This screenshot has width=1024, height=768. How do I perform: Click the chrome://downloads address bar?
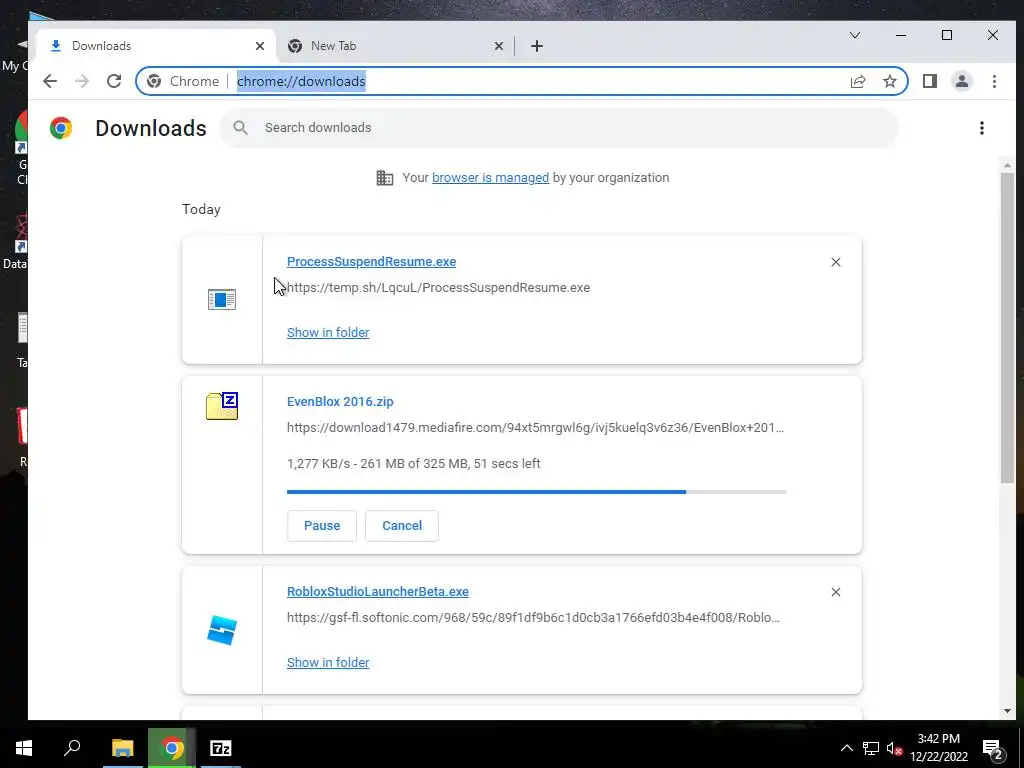(522, 81)
